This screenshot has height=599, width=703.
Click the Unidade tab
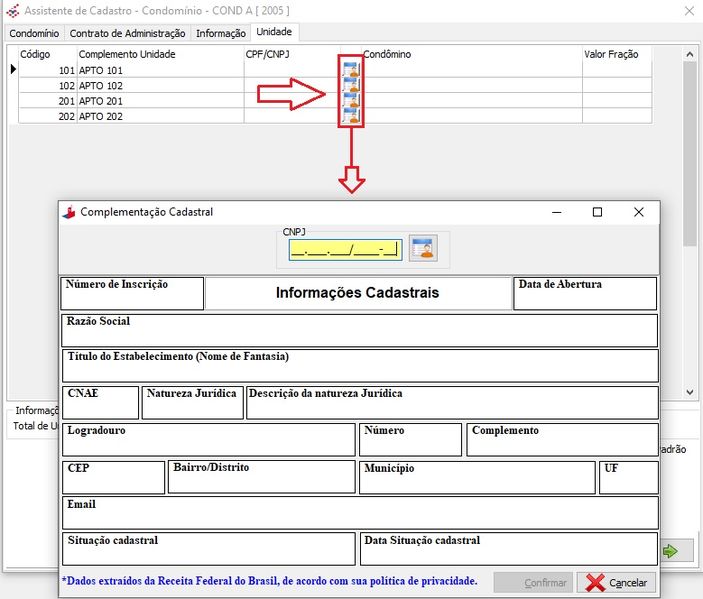(x=275, y=33)
